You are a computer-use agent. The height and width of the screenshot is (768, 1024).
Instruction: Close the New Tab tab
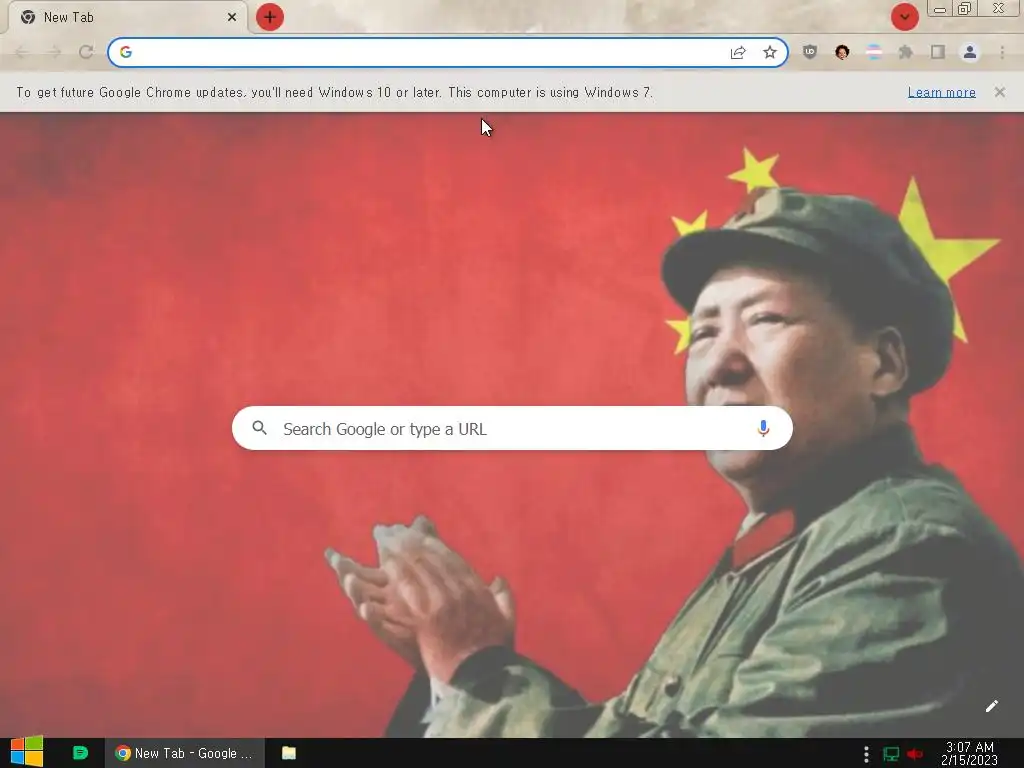click(x=232, y=18)
